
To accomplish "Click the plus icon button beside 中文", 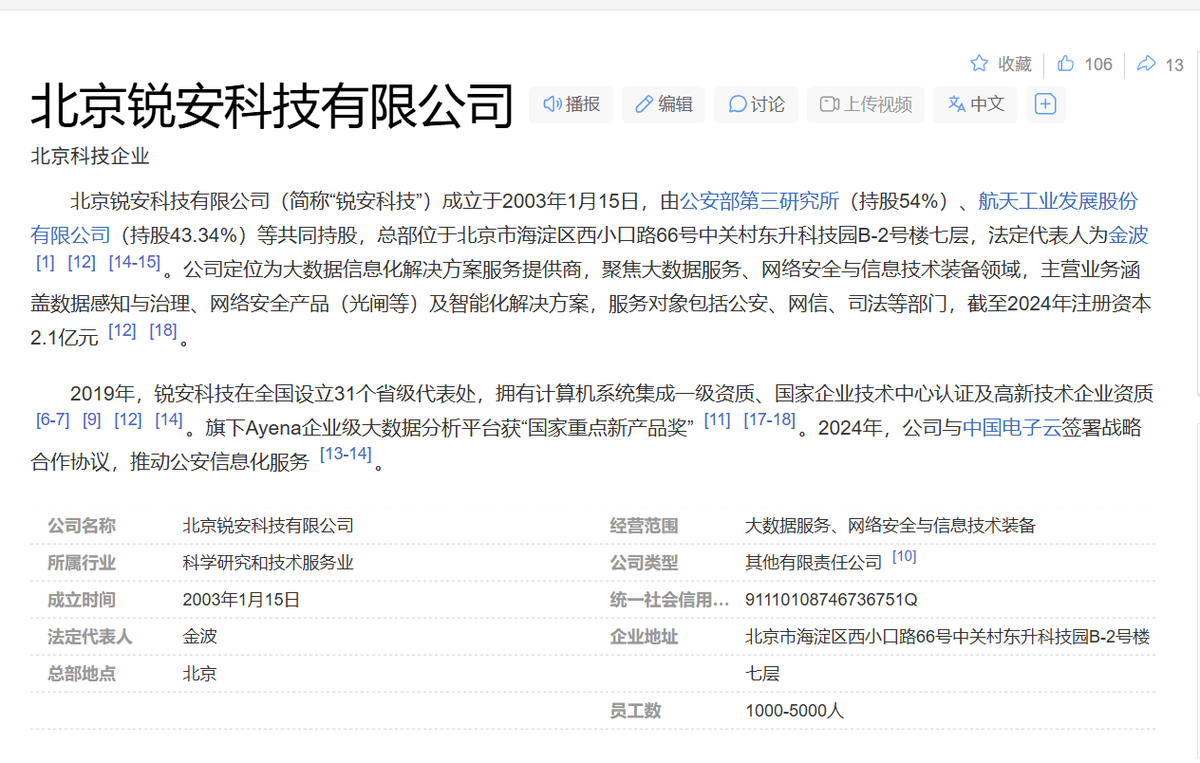I will pyautogui.click(x=1045, y=104).
